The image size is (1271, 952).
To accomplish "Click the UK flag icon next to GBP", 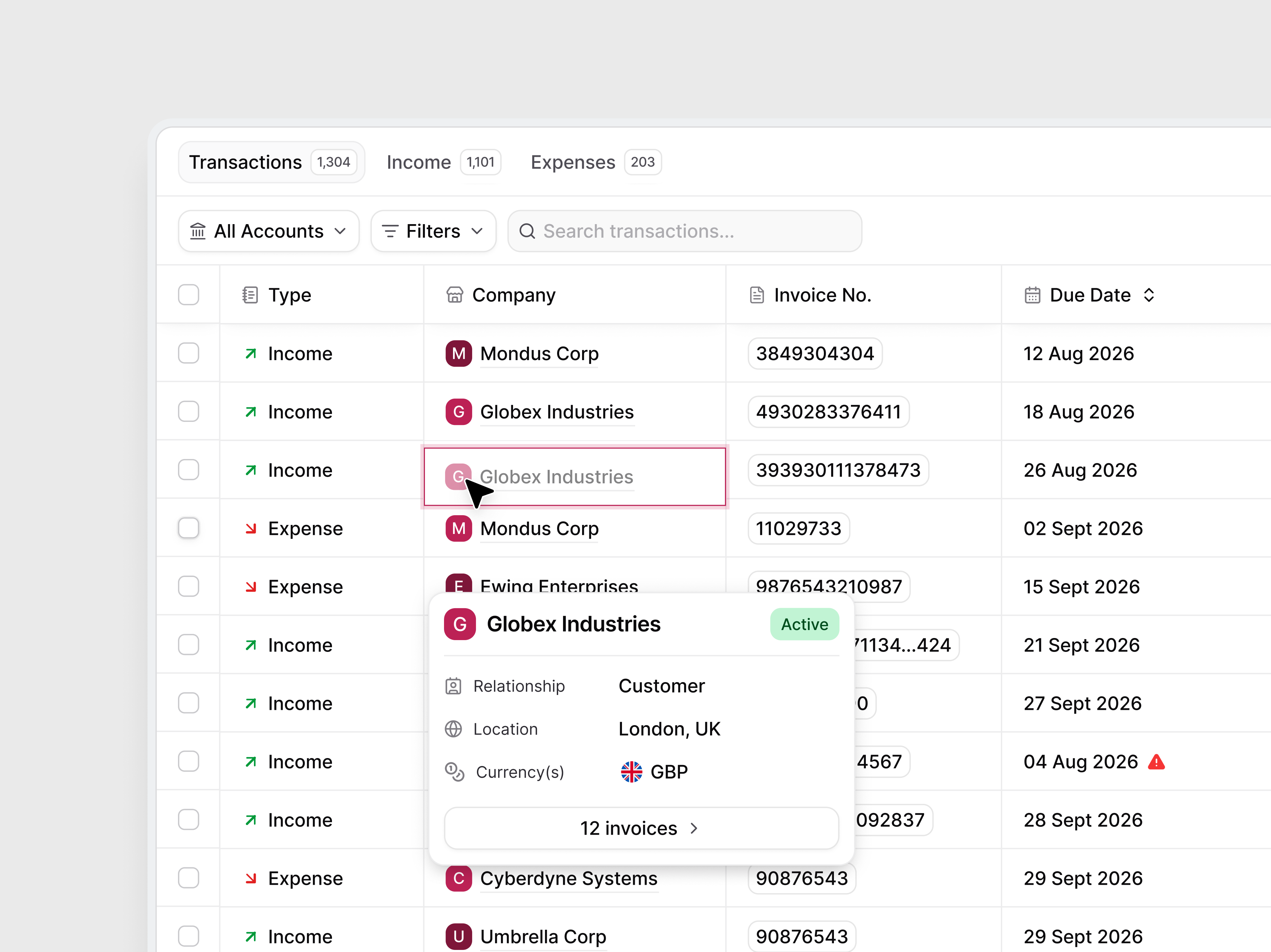I will (631, 772).
